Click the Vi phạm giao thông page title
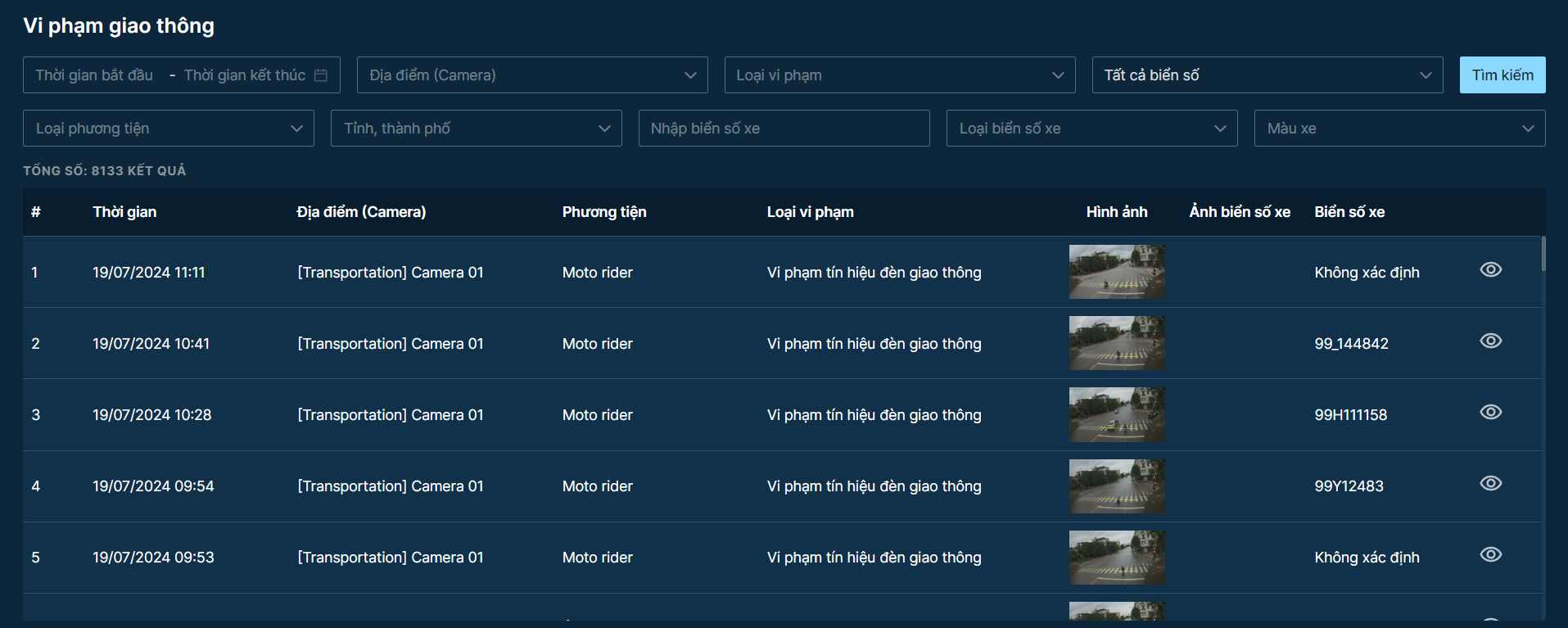The height and width of the screenshot is (628, 1568). coord(119,26)
